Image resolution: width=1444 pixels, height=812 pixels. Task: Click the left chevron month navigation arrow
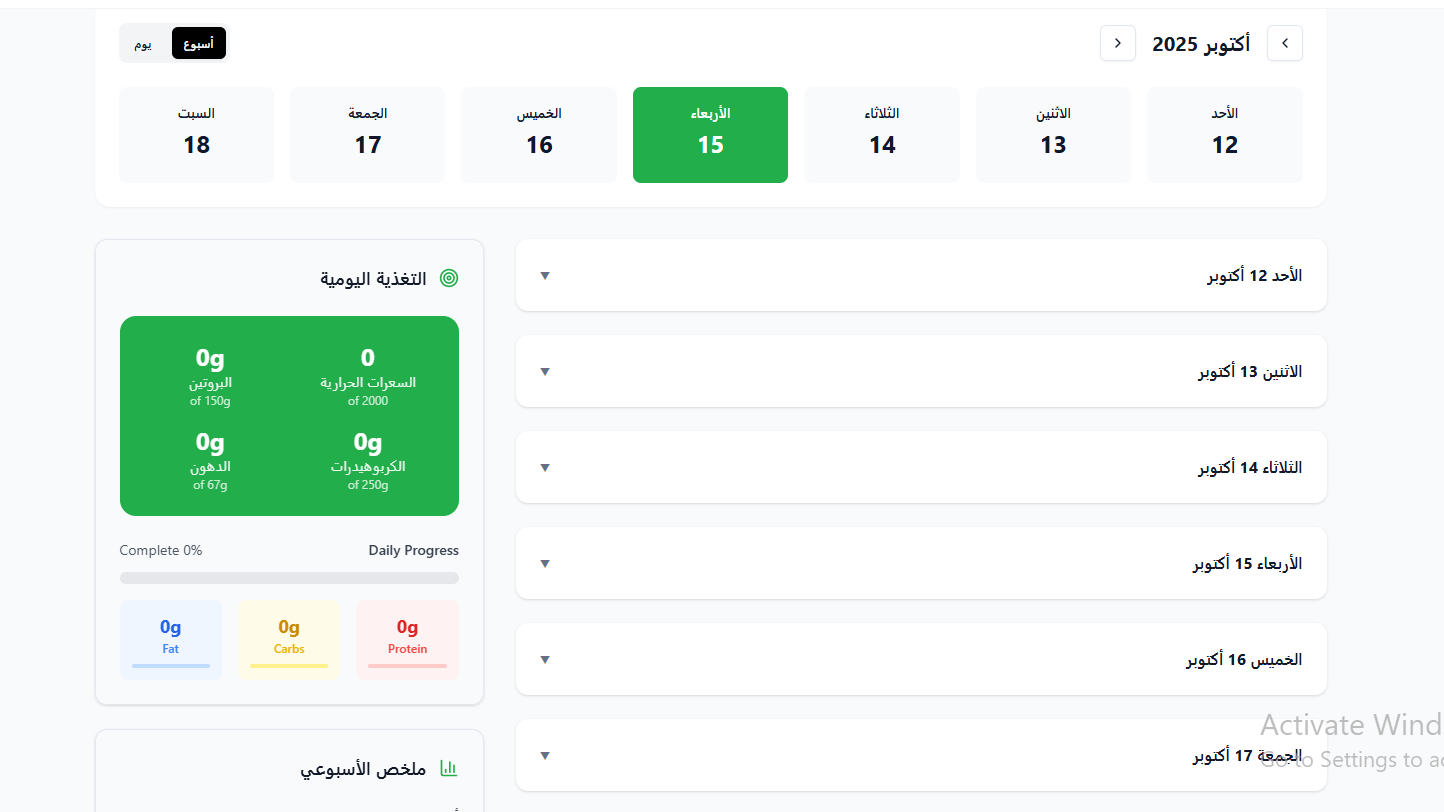click(x=1117, y=43)
